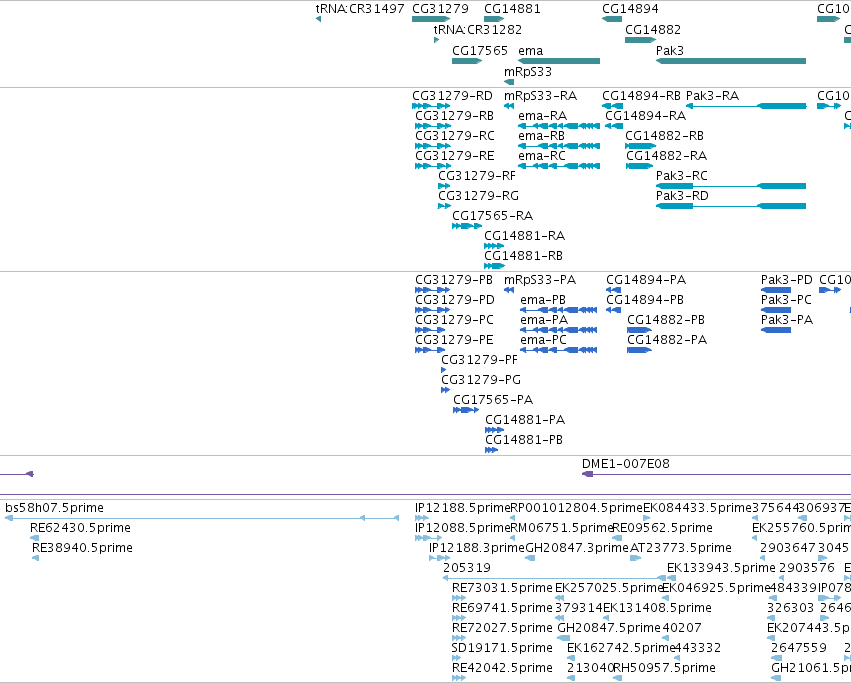Select protein CG31279-PC
The image size is (851, 683).
click(454, 320)
